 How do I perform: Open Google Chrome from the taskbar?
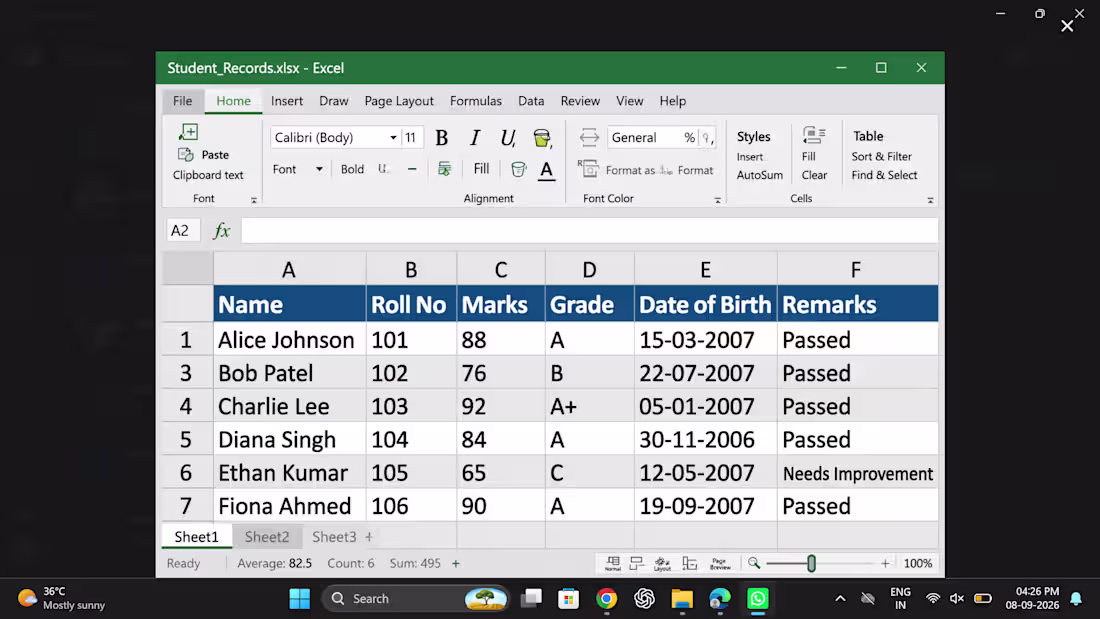pos(607,599)
